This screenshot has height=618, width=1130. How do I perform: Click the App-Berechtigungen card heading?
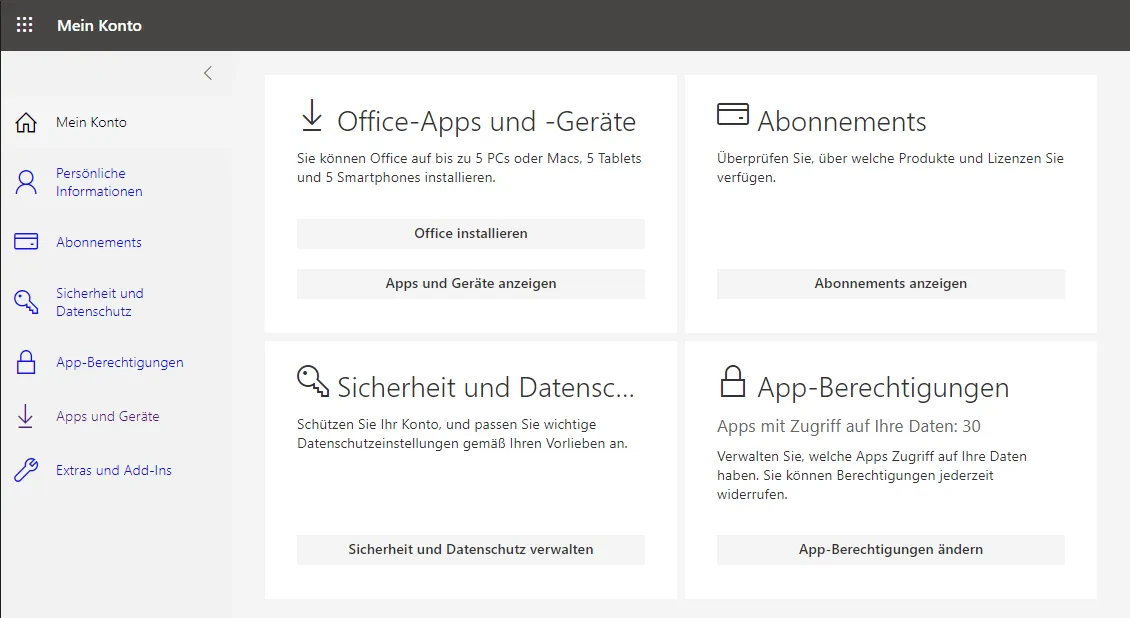(x=883, y=388)
